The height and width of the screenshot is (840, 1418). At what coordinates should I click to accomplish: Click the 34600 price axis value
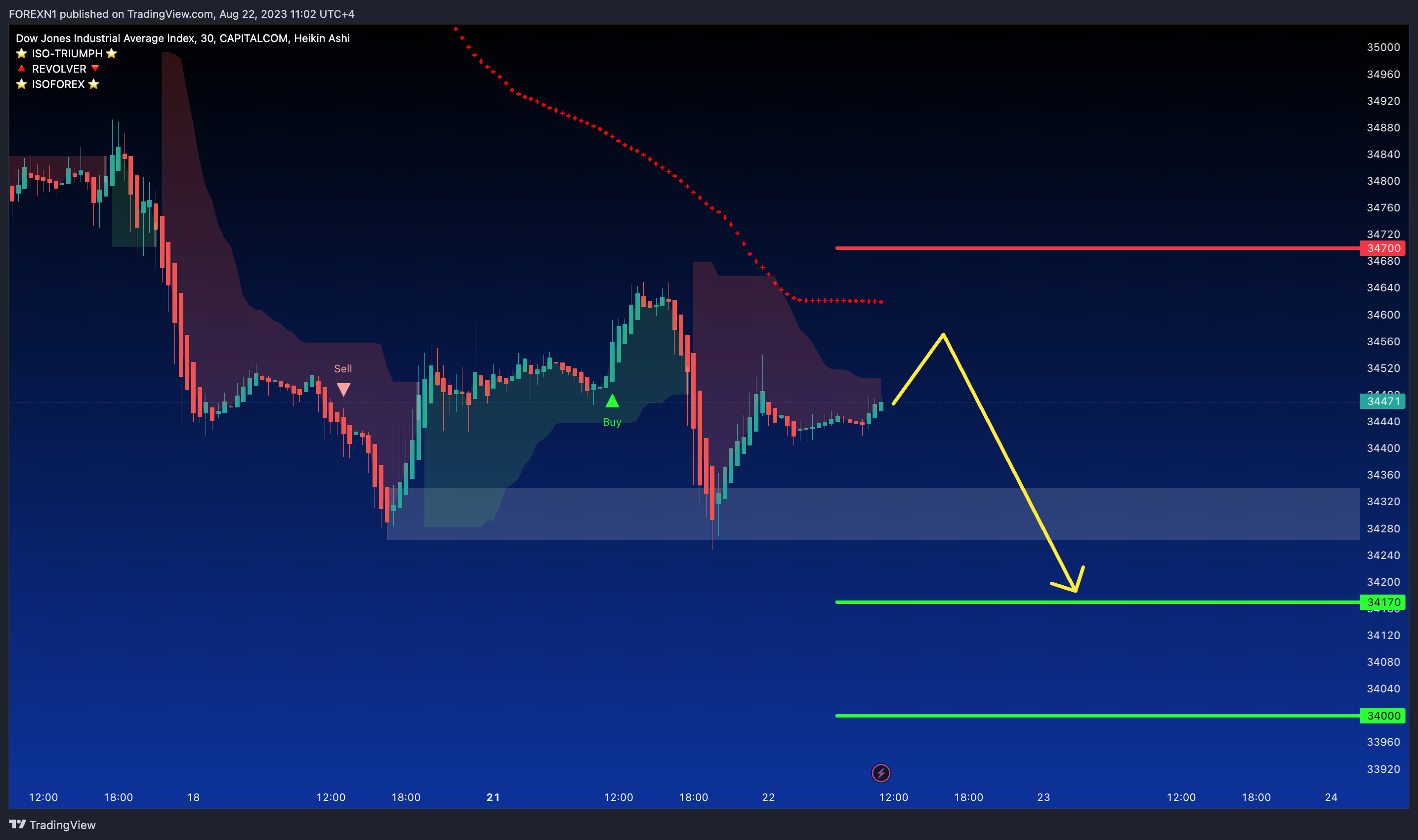coord(1383,315)
